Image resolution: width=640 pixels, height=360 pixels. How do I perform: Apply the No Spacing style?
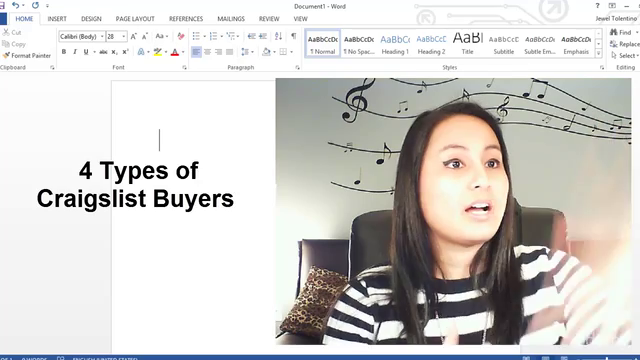359,44
